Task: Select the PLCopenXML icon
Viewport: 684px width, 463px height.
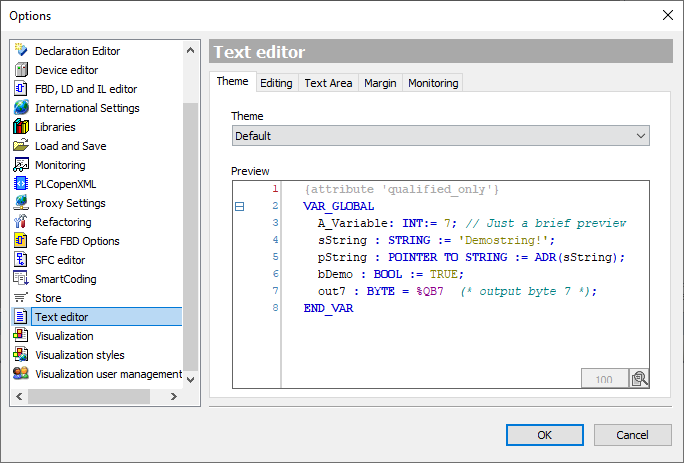Action: click(21, 184)
